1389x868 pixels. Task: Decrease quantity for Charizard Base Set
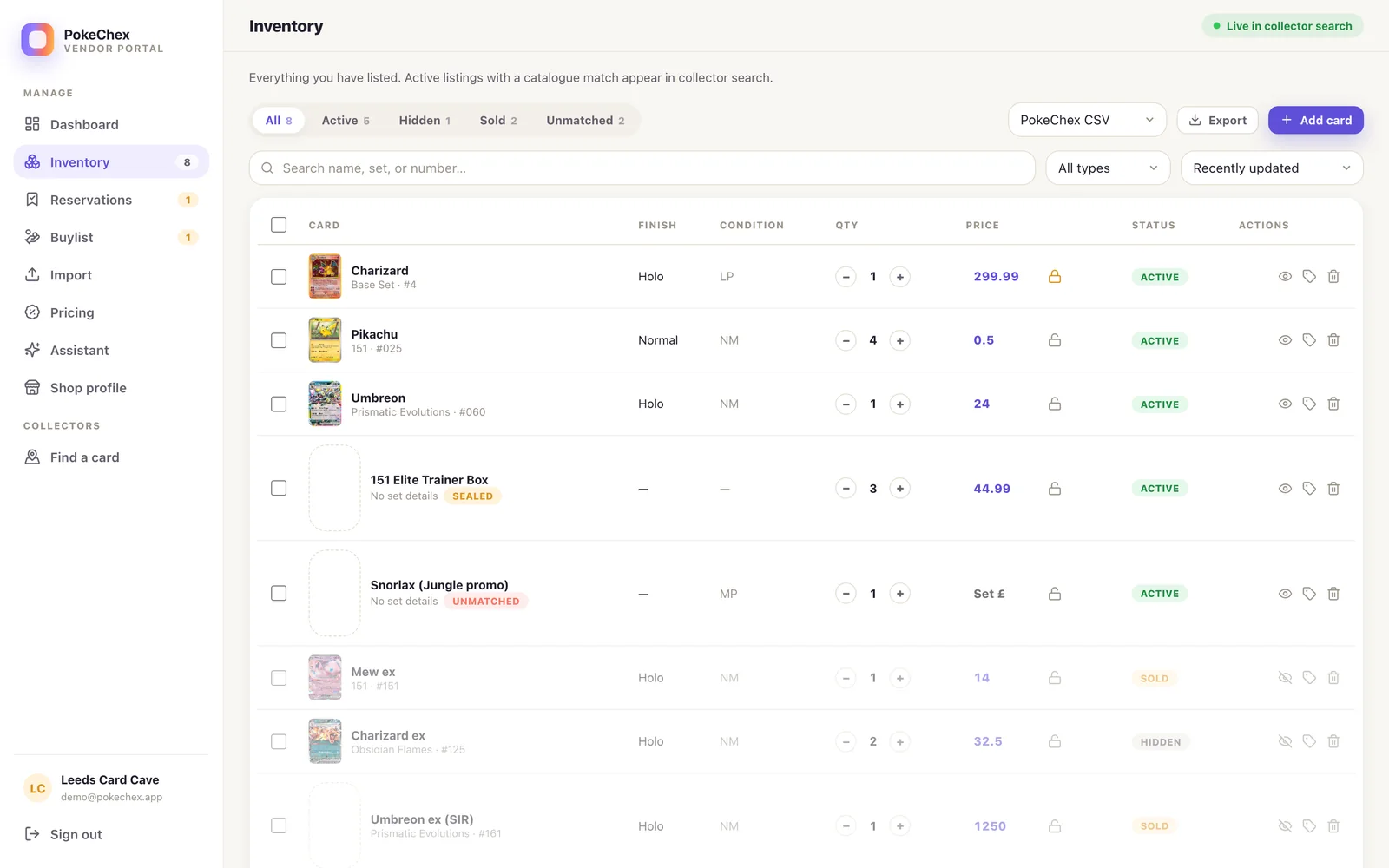846,277
